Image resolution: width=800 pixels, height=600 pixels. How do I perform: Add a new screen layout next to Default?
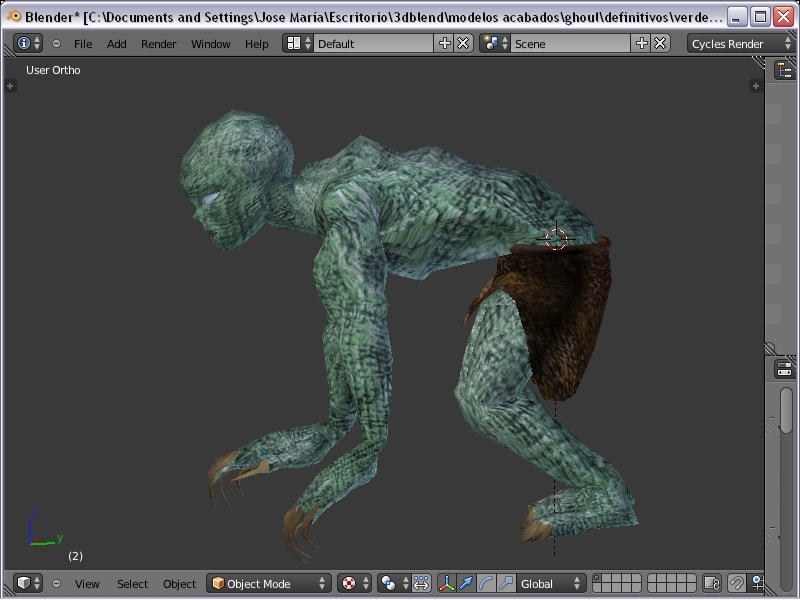point(445,43)
